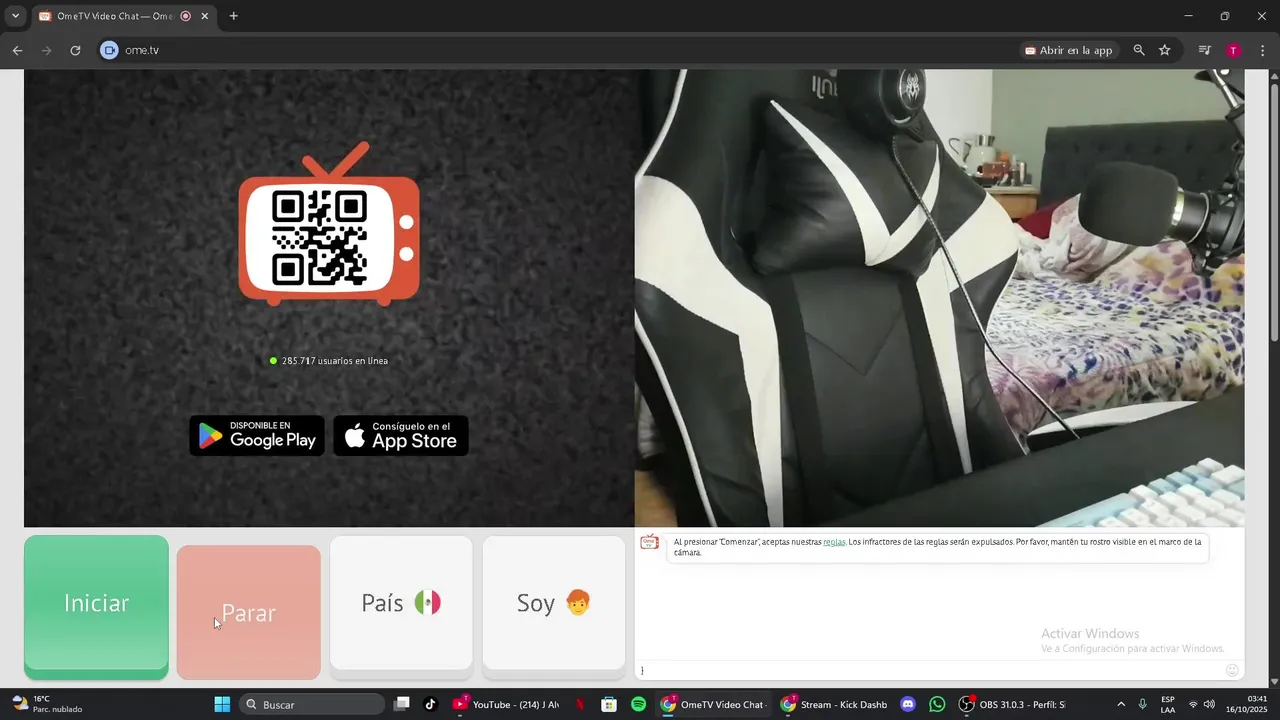This screenshot has height=720, width=1280.
Task: Click the camera-in-use indicator in address bar
Action: (109, 50)
